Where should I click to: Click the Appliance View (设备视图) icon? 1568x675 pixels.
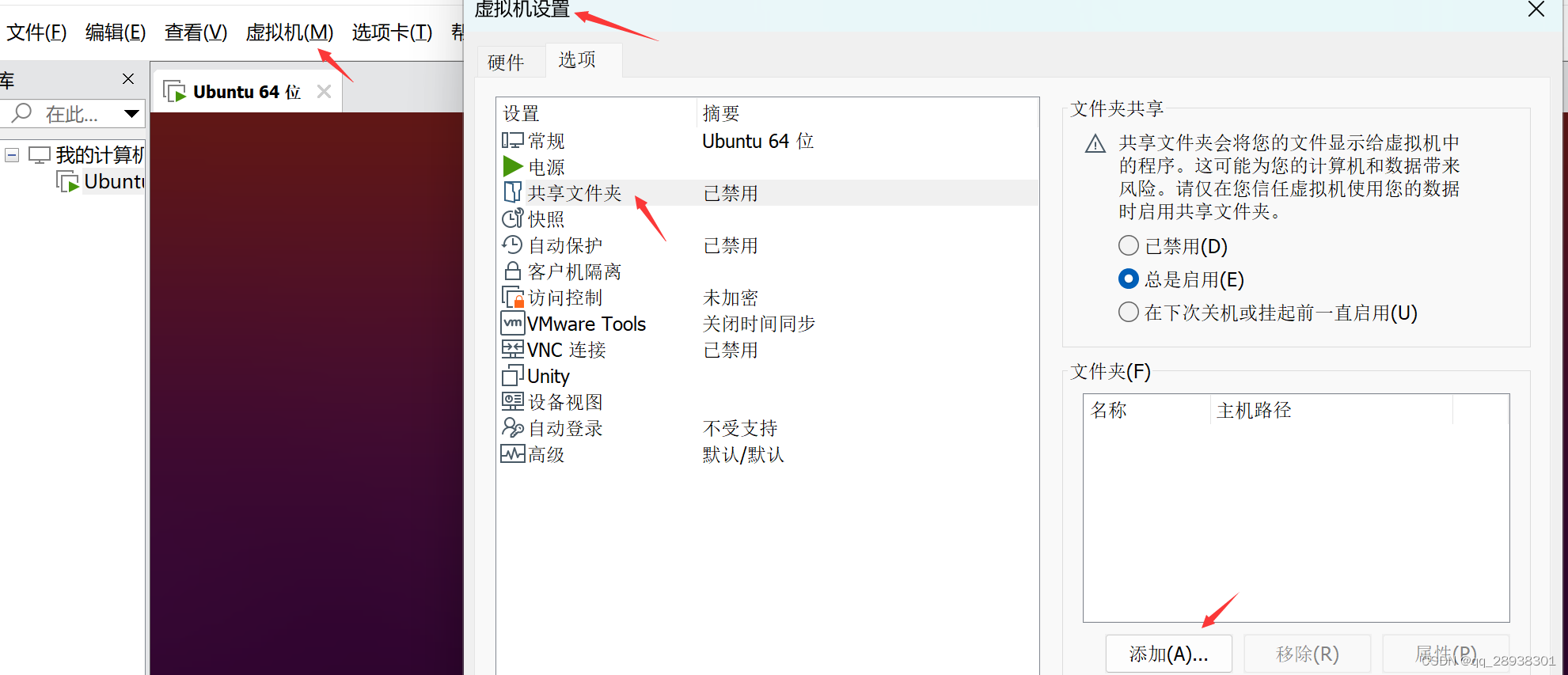(x=513, y=401)
